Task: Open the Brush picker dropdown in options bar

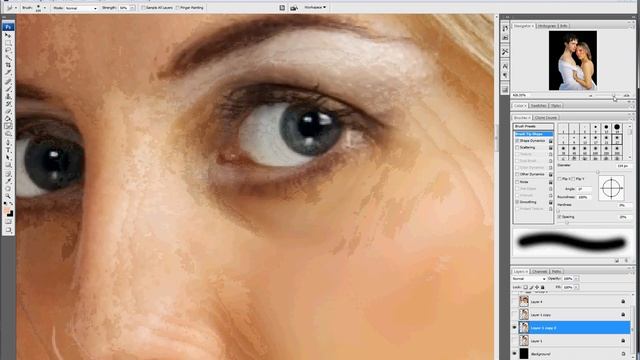Action: click(44, 8)
